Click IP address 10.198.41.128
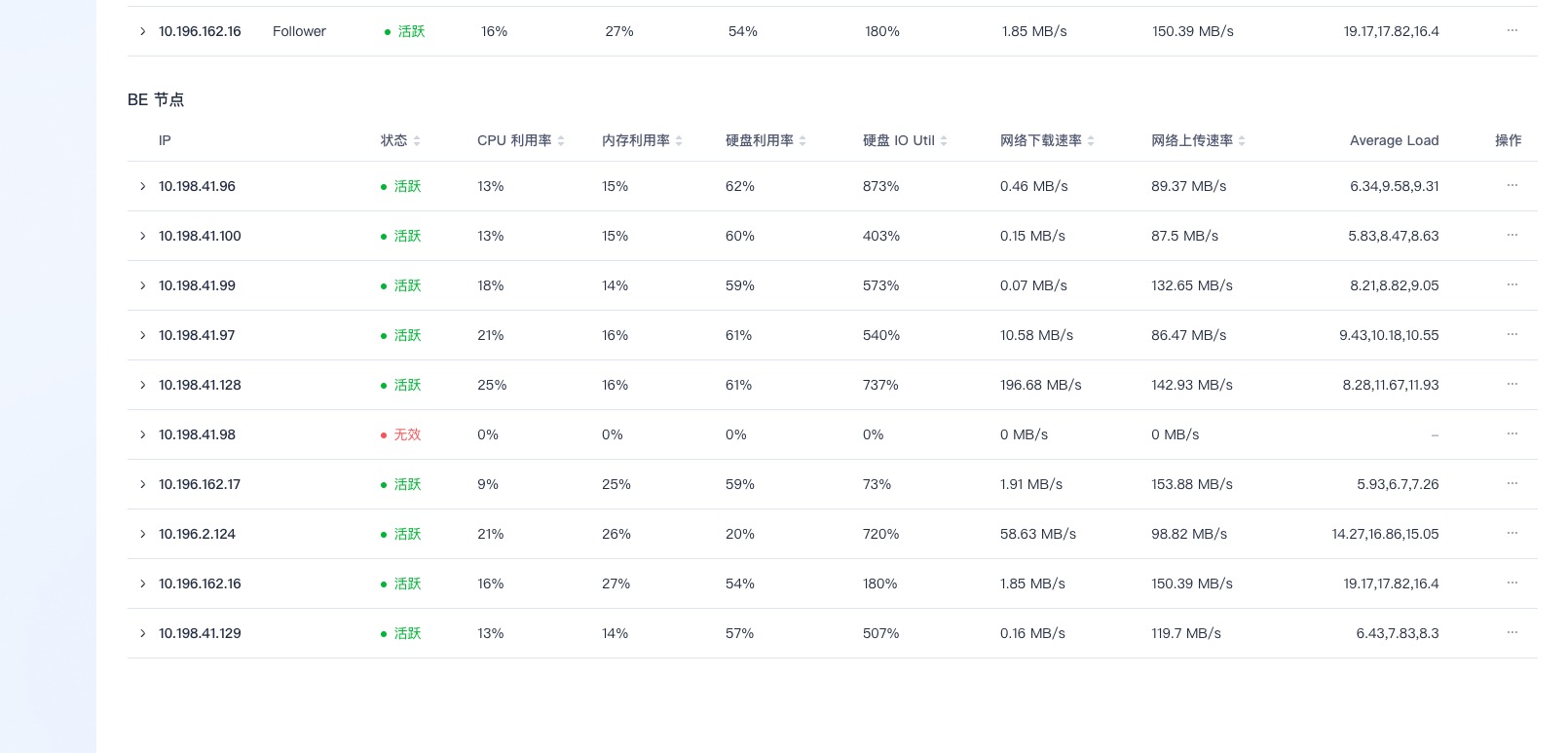This screenshot has width=1568, height=753. coord(200,385)
